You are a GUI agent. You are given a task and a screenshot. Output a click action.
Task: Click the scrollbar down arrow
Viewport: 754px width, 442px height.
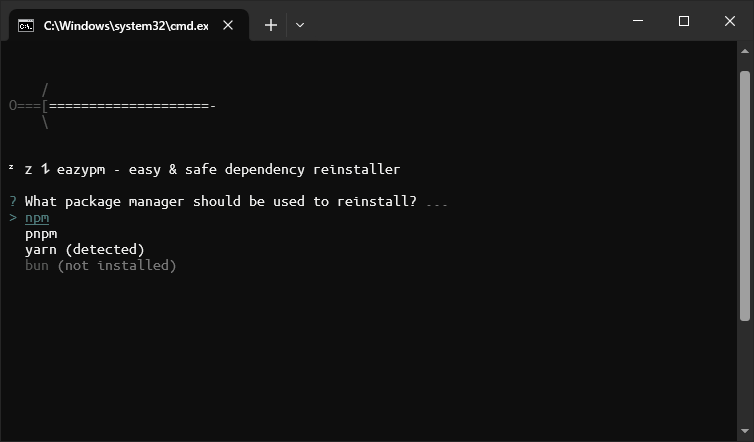pos(745,431)
